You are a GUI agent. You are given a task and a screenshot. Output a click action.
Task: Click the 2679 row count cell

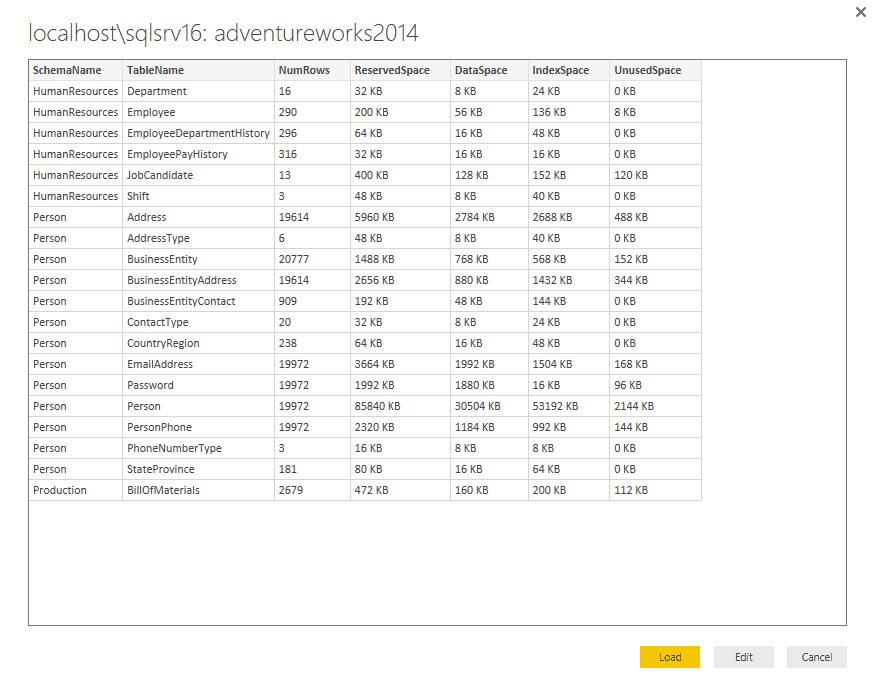coord(313,490)
